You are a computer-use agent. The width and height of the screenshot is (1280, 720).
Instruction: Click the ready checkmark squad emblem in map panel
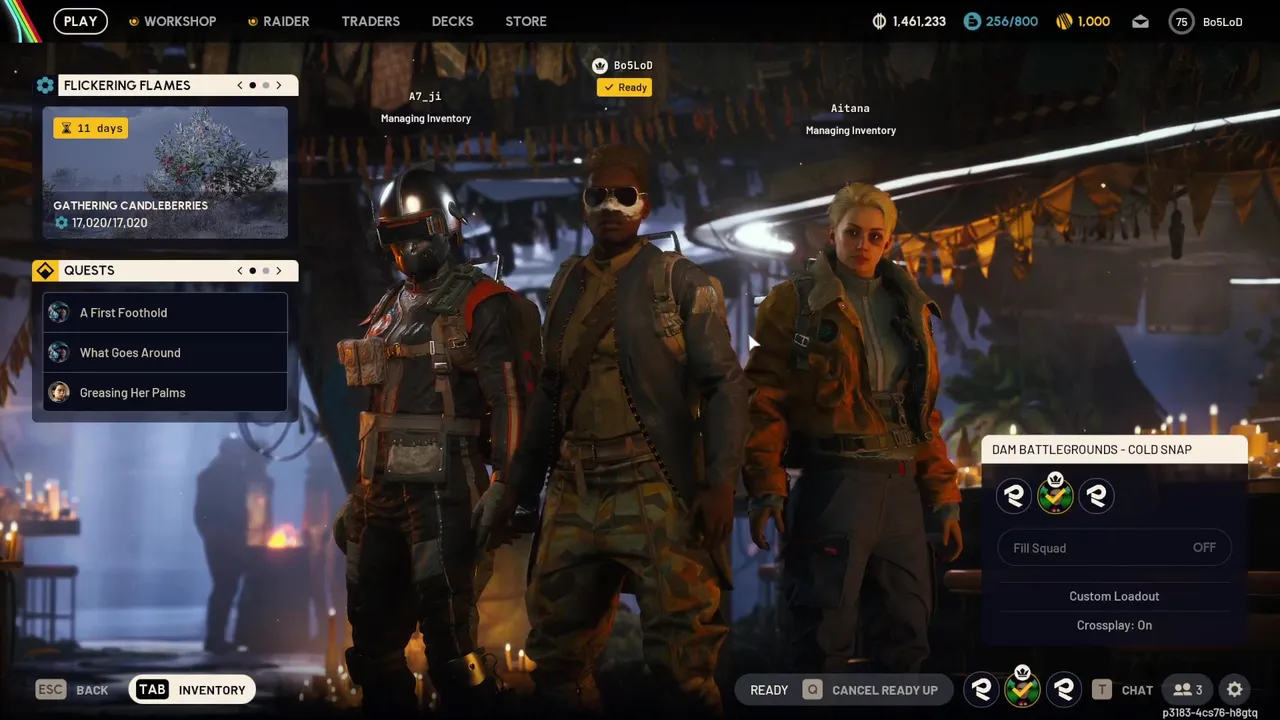[1055, 494]
